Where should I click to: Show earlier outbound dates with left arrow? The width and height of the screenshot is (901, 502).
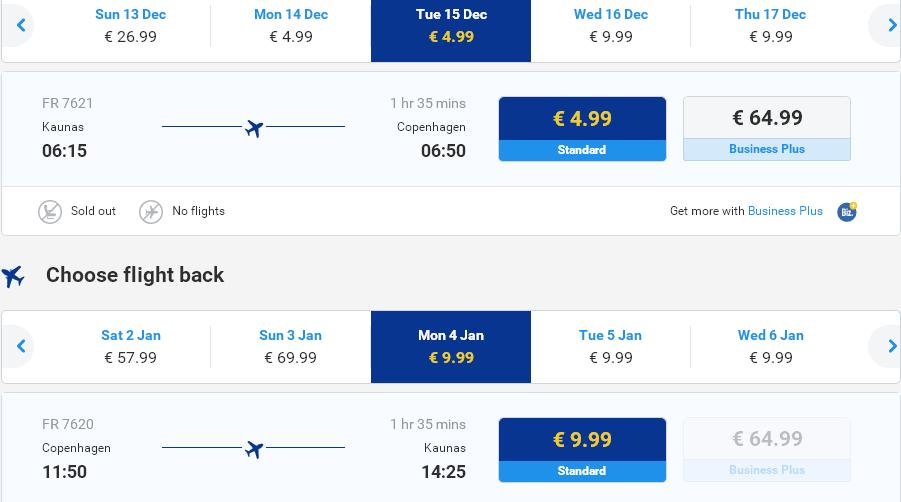tap(21, 25)
